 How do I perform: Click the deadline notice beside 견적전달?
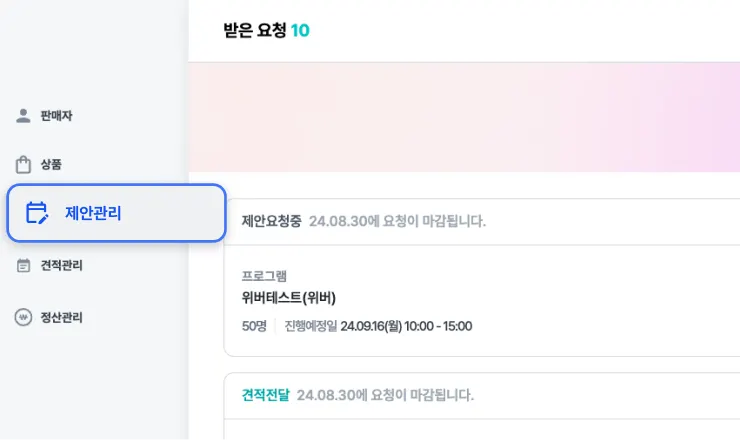pos(386,395)
